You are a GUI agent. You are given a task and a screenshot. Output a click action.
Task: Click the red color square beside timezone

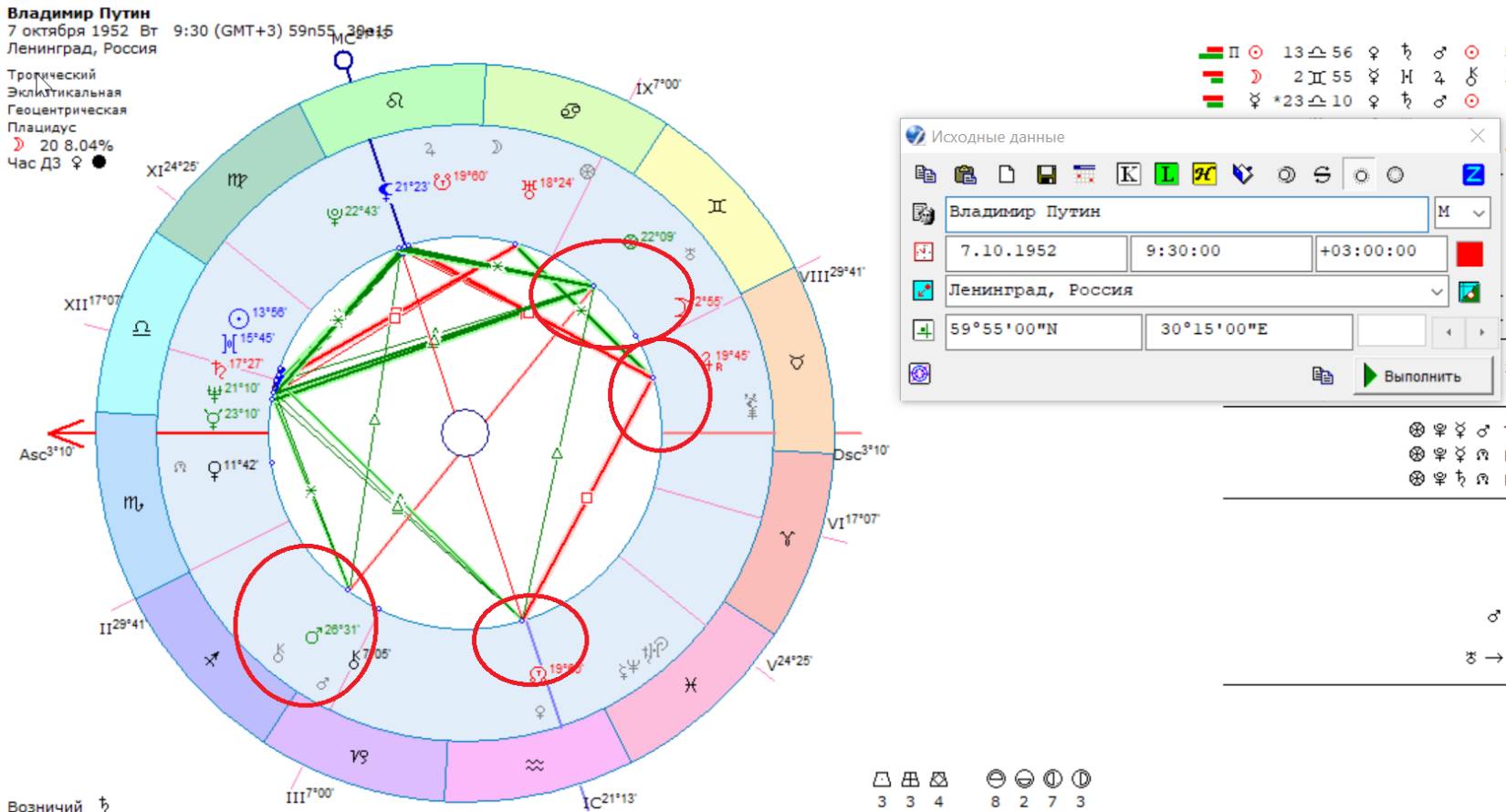1469,253
